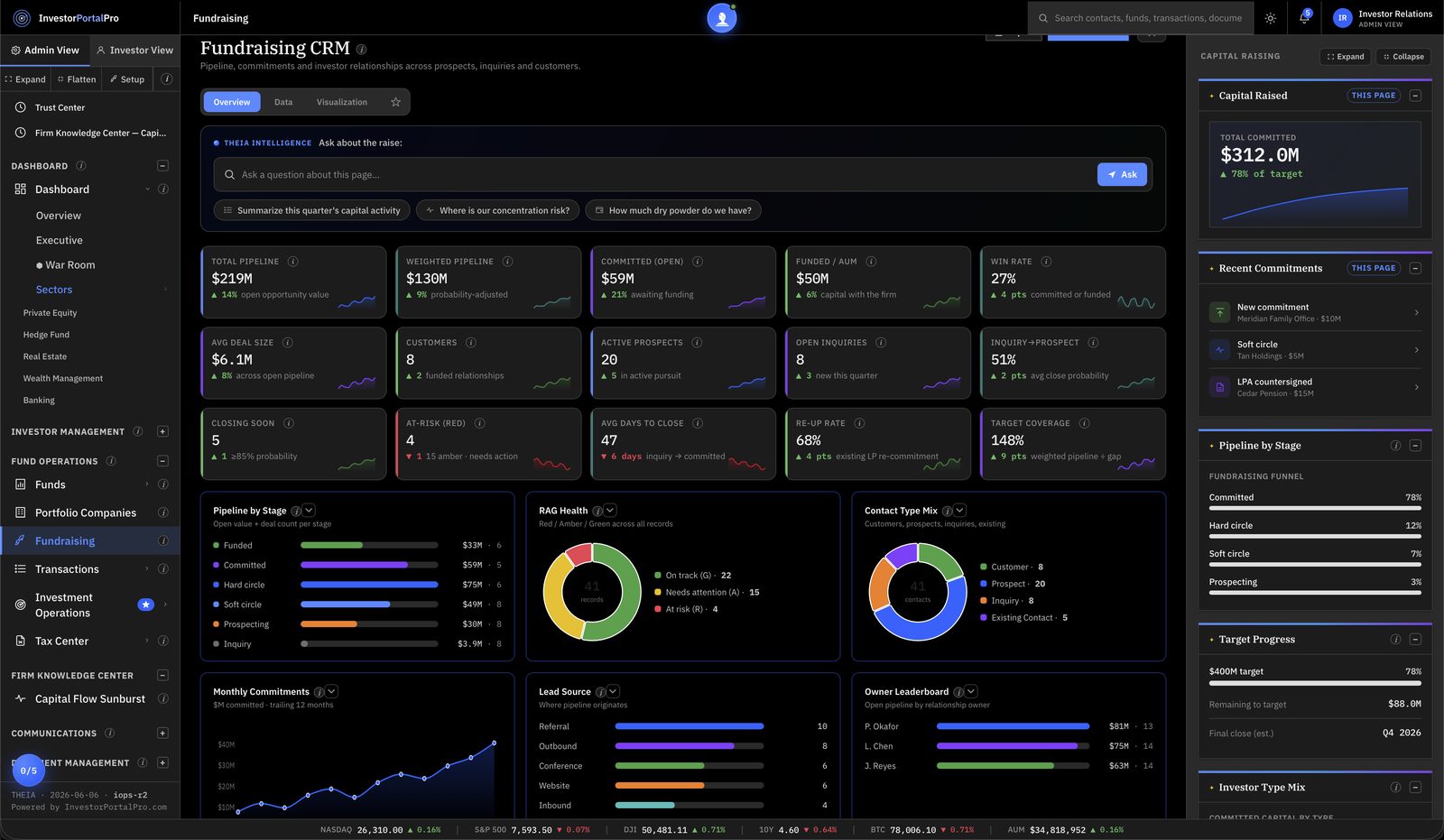Go to Portfolio Companies

click(86, 513)
